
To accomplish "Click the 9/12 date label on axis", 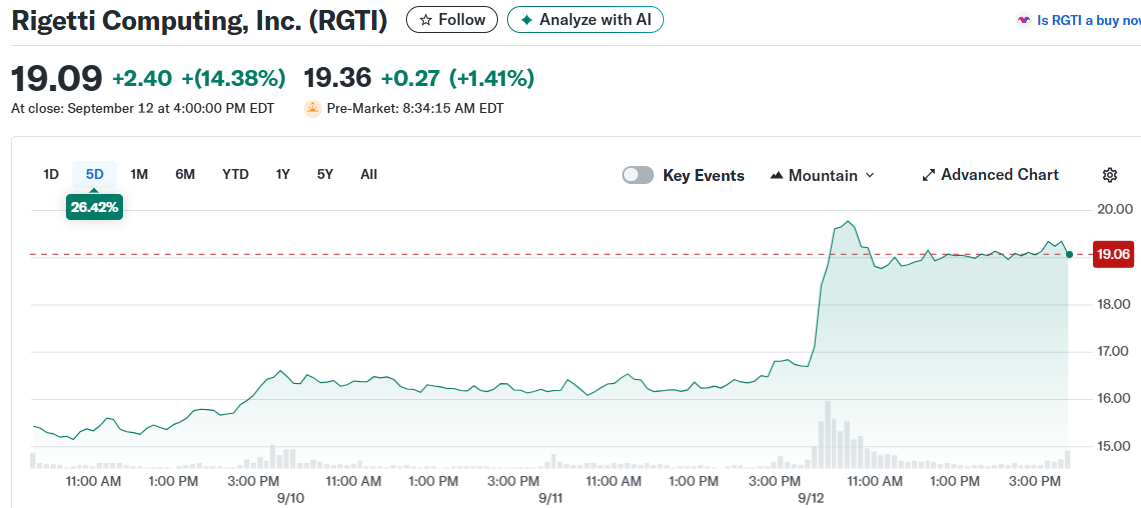I will click(811, 498).
